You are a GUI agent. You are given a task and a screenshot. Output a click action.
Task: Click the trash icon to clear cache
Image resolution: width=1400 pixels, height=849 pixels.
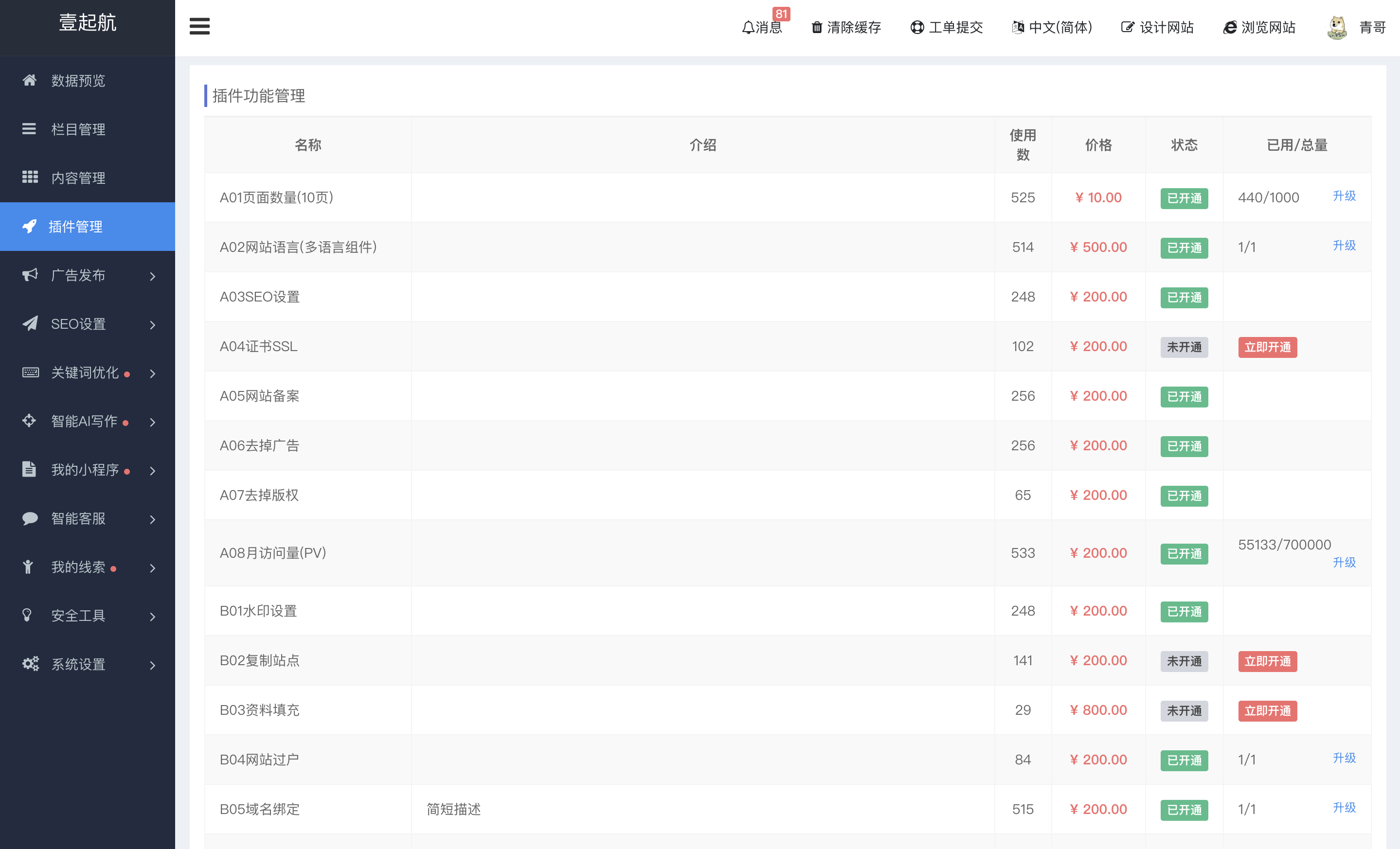(x=816, y=27)
